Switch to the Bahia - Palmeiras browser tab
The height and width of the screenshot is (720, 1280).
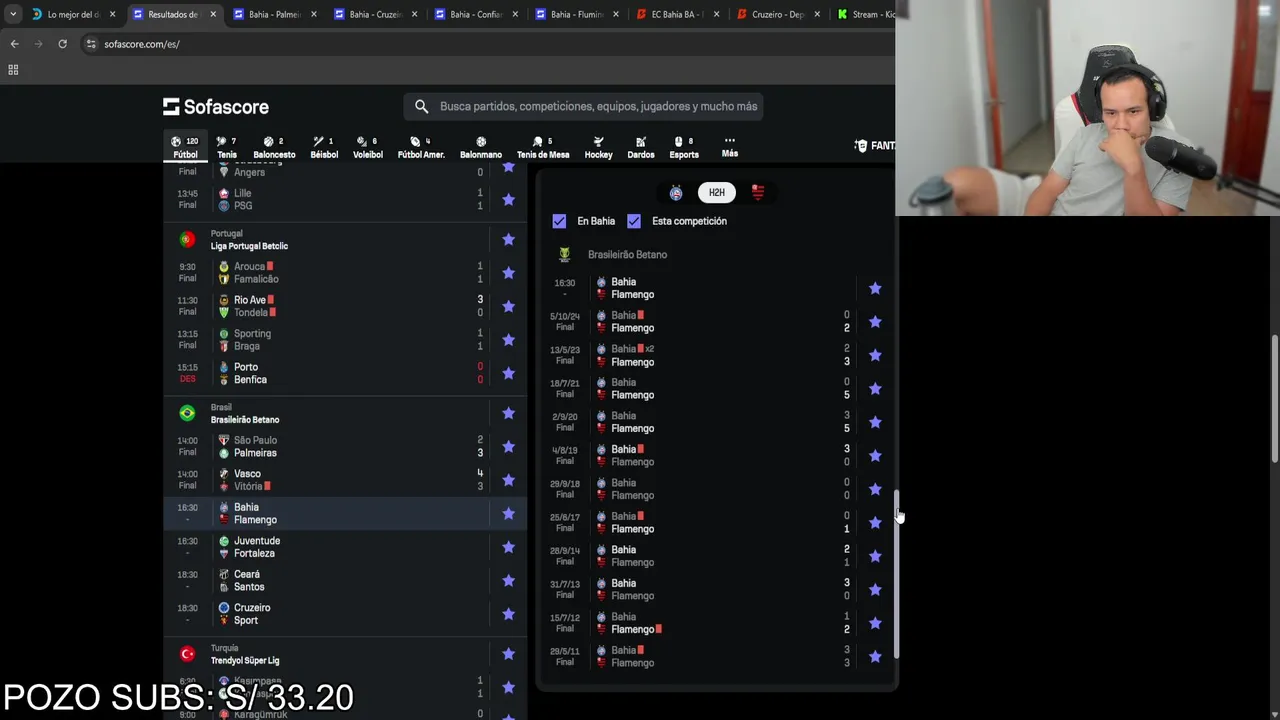pyautogui.click(x=274, y=14)
